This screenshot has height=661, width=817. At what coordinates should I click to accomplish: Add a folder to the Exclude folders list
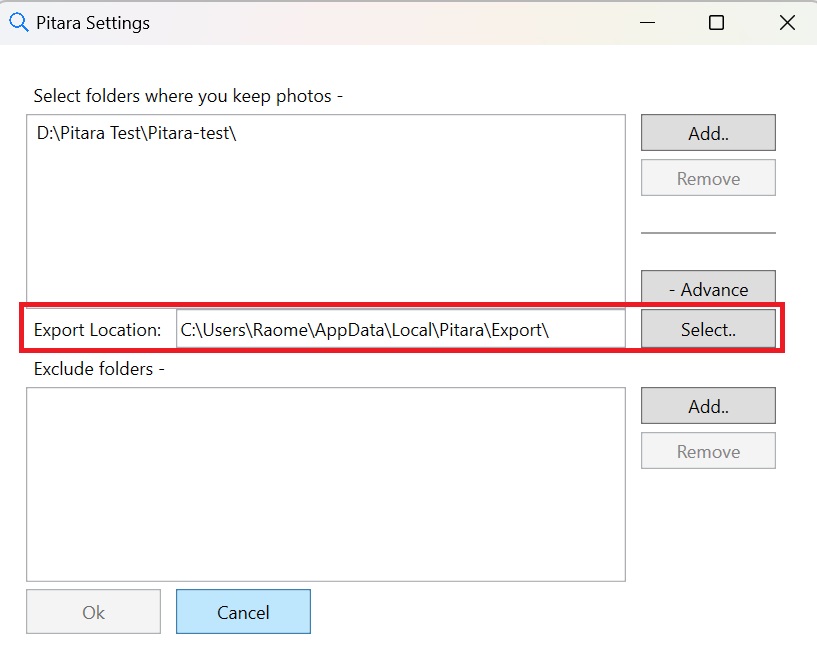[x=707, y=406]
